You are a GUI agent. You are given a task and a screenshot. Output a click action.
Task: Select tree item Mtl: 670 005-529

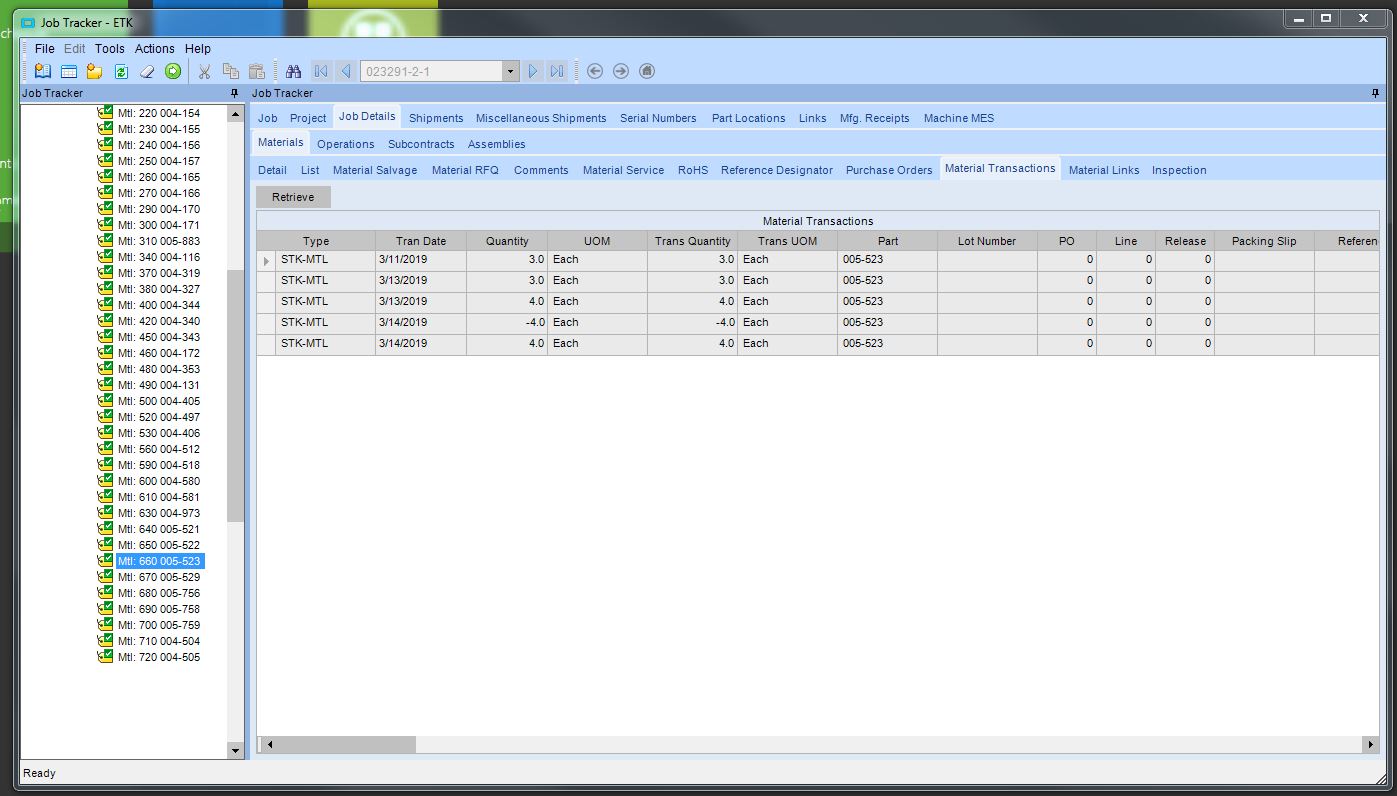159,577
